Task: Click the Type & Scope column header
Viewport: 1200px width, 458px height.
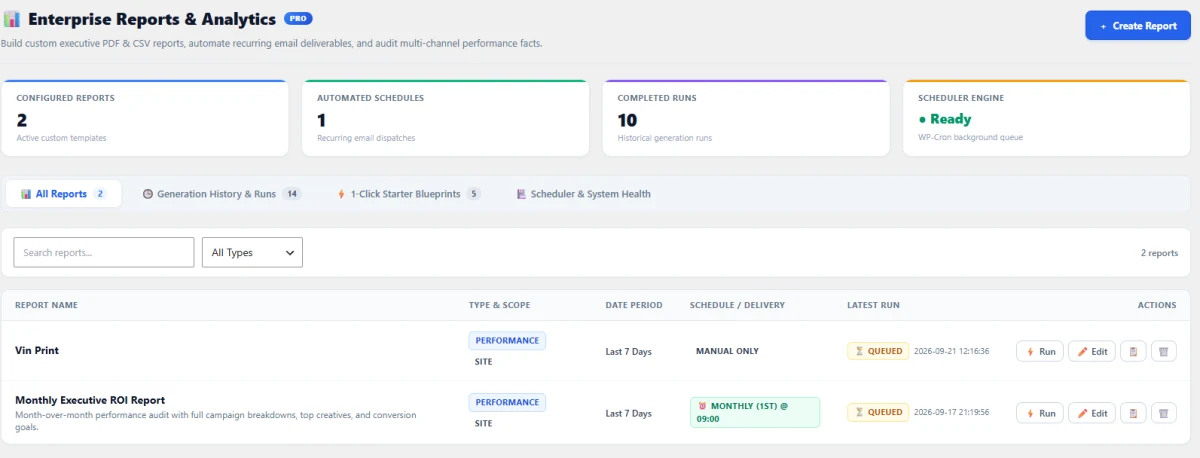Action: point(499,305)
